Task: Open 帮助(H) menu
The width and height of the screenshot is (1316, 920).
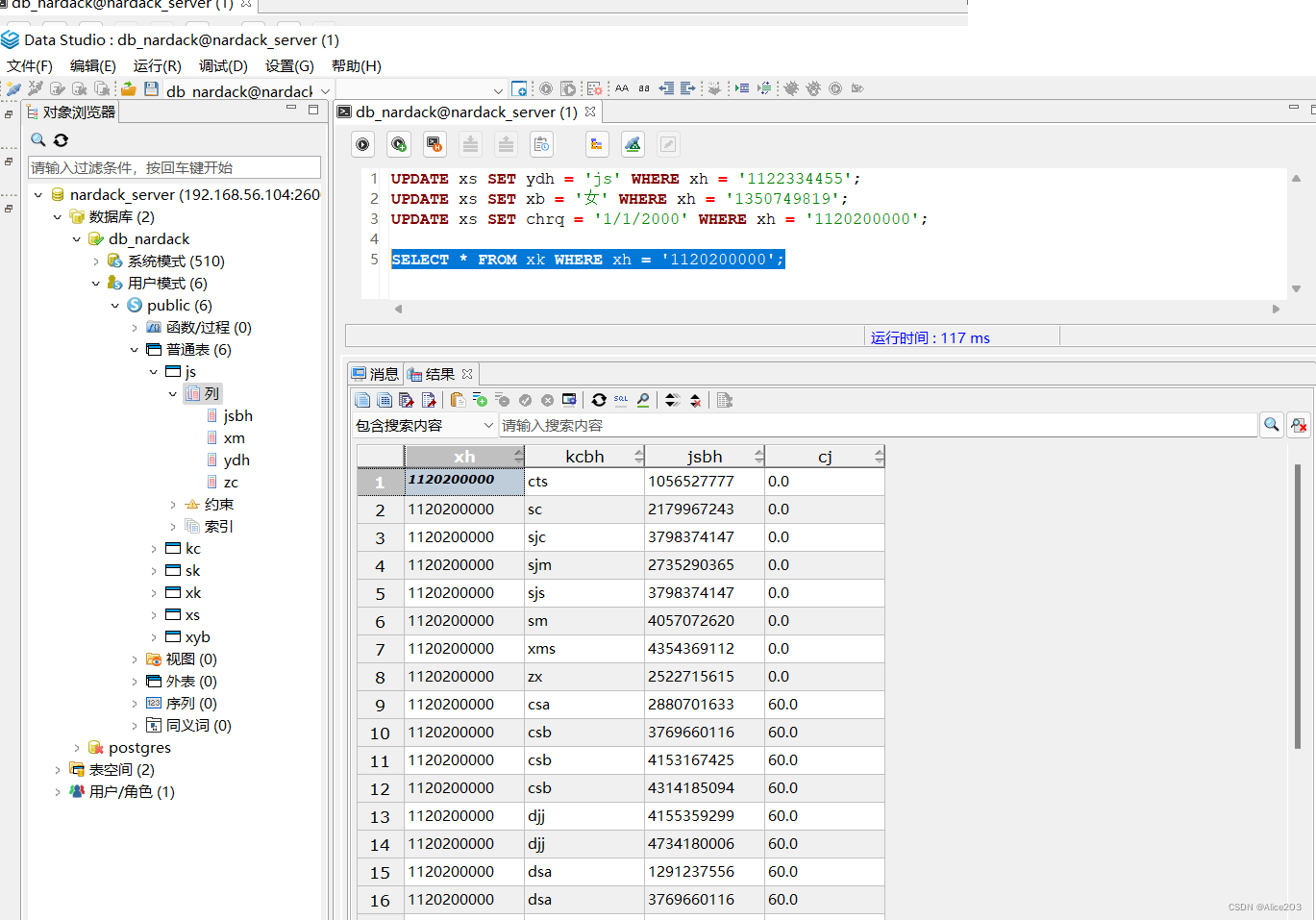Action: point(357,66)
